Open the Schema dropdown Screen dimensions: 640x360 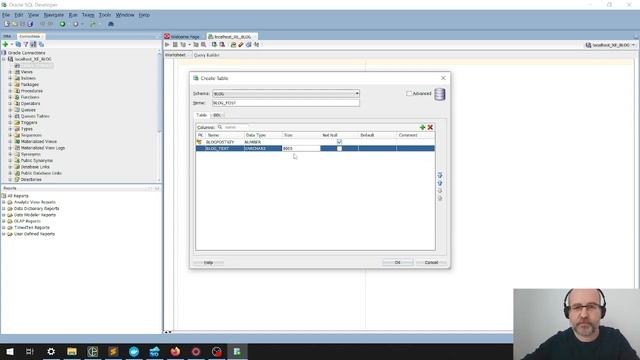357,93
